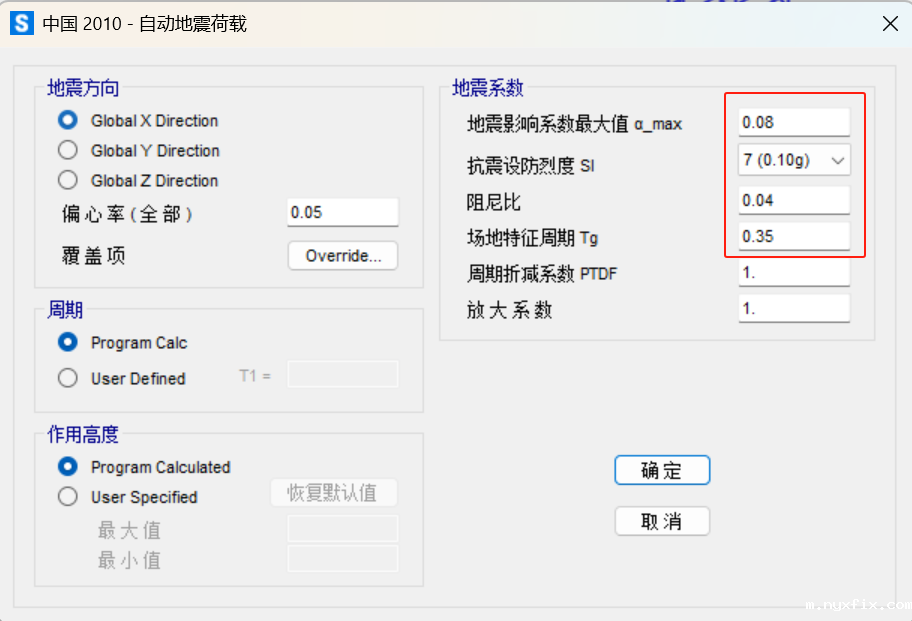The height and width of the screenshot is (621, 912).
Task: Click the 场地特征周期 Tg field
Action: click(x=793, y=236)
